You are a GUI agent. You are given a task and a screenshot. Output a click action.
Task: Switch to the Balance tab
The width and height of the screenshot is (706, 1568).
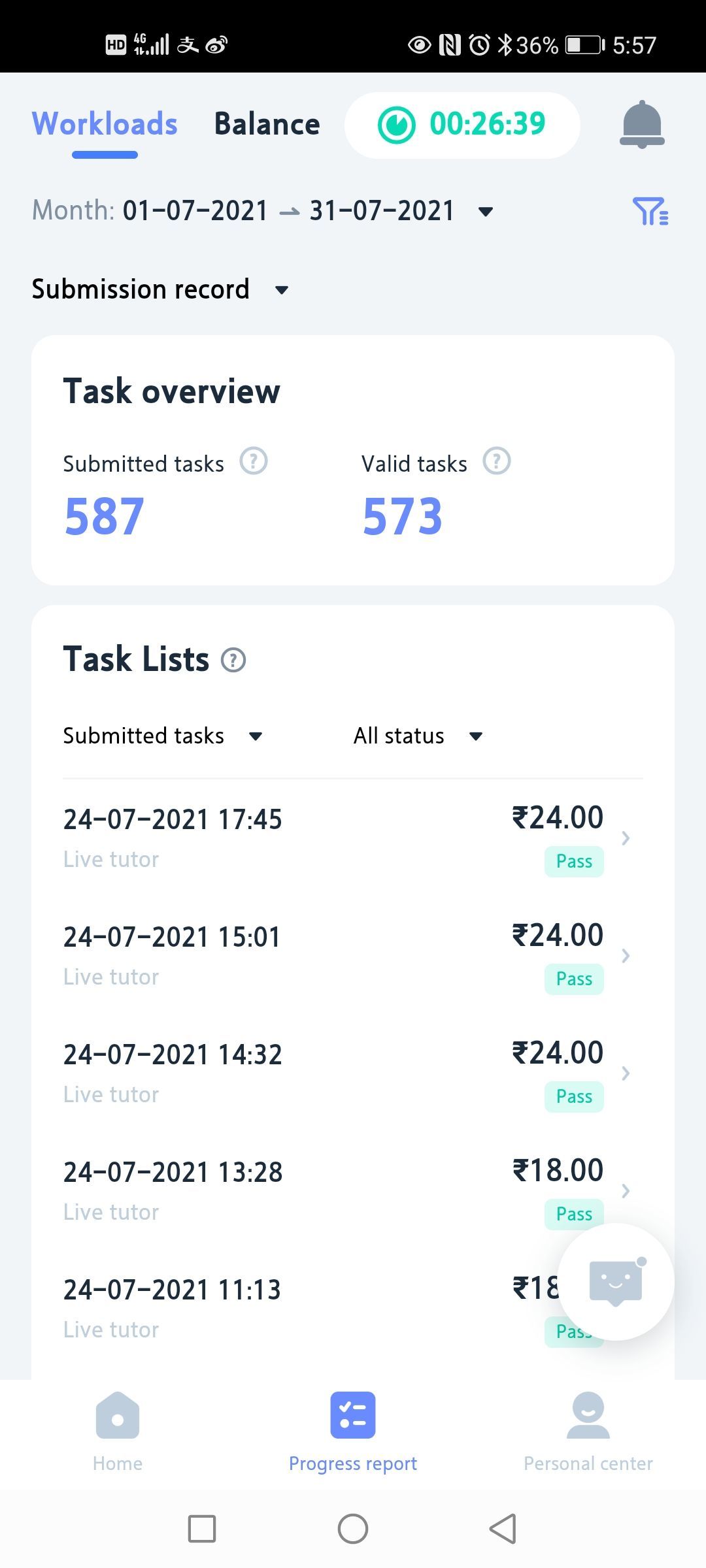coord(267,124)
